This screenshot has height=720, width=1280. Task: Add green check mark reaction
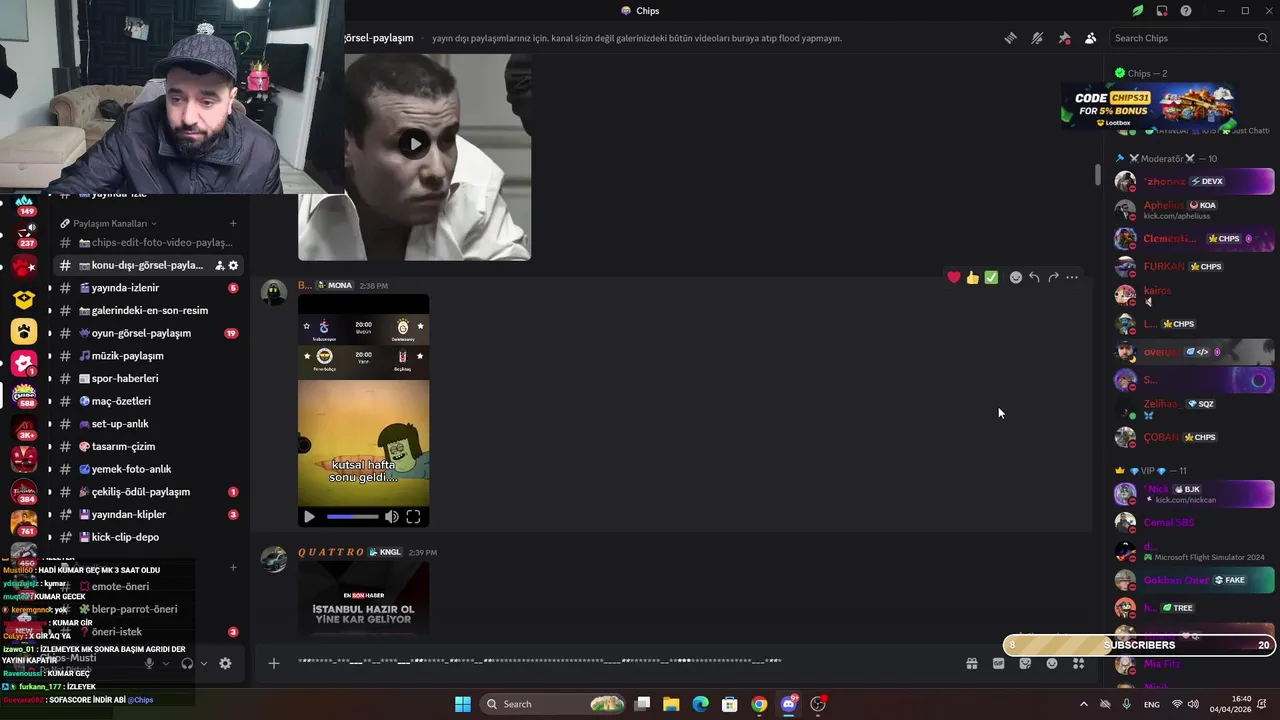pyautogui.click(x=991, y=277)
